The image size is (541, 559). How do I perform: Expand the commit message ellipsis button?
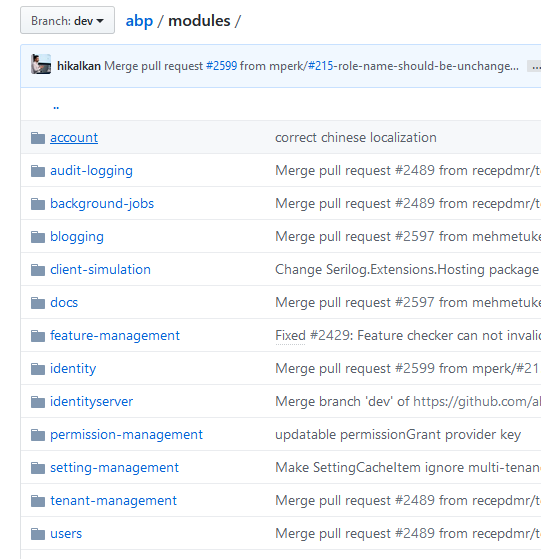click(535, 66)
